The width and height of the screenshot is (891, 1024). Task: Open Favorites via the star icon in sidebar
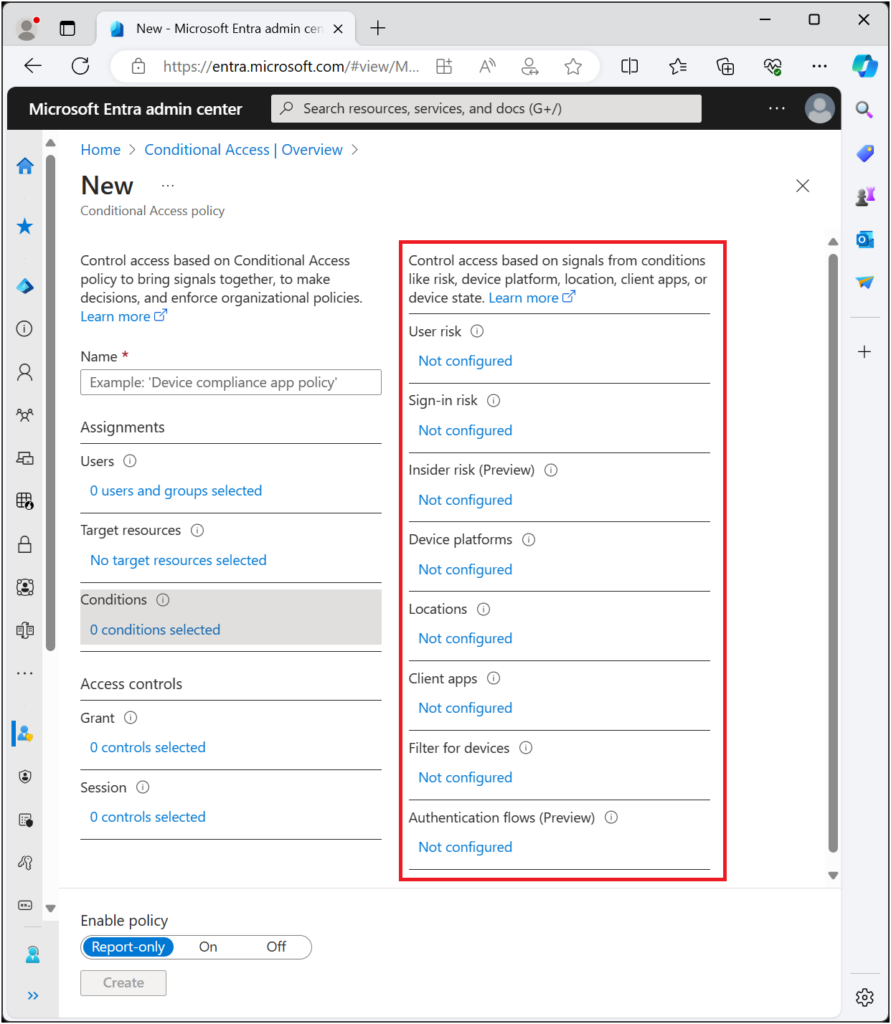click(24, 226)
